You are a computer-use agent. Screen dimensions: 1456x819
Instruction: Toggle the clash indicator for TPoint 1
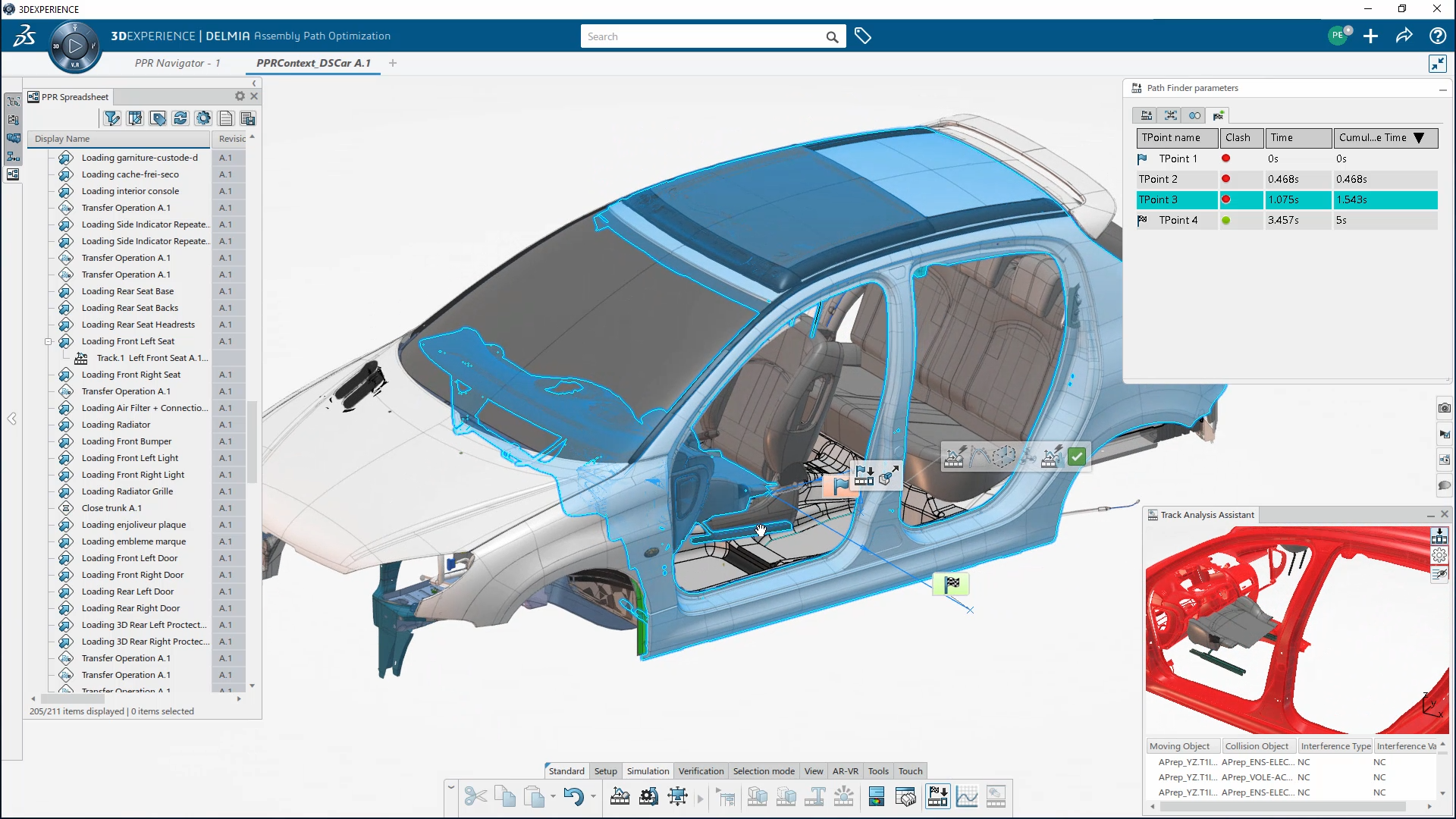coord(1226,158)
